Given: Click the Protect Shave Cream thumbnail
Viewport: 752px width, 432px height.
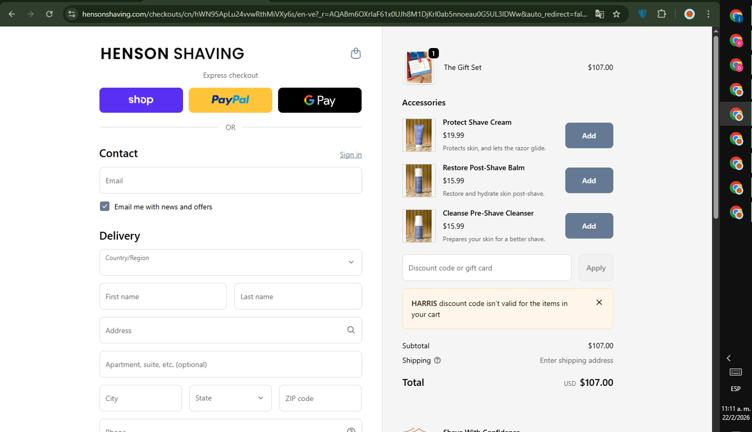Looking at the screenshot, I should [419, 135].
